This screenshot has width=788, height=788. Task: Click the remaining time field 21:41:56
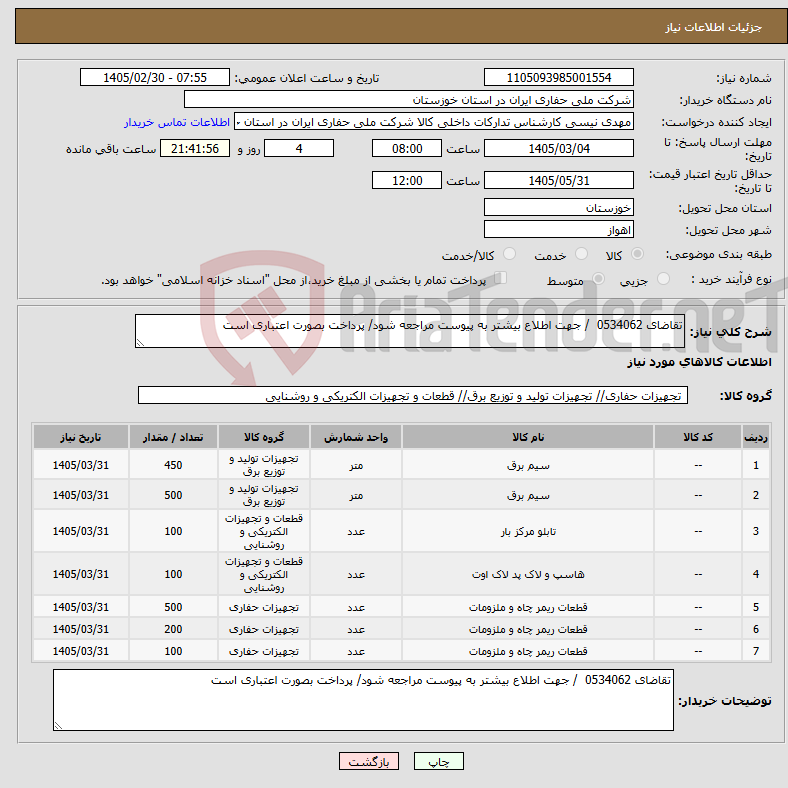coord(195,148)
